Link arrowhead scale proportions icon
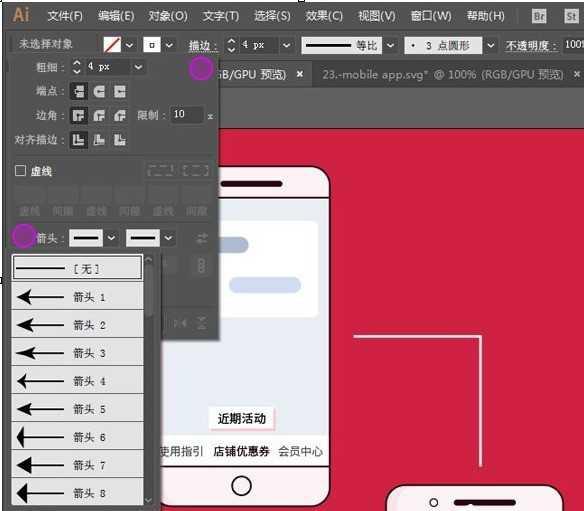The width and height of the screenshot is (584, 511). pos(201,266)
